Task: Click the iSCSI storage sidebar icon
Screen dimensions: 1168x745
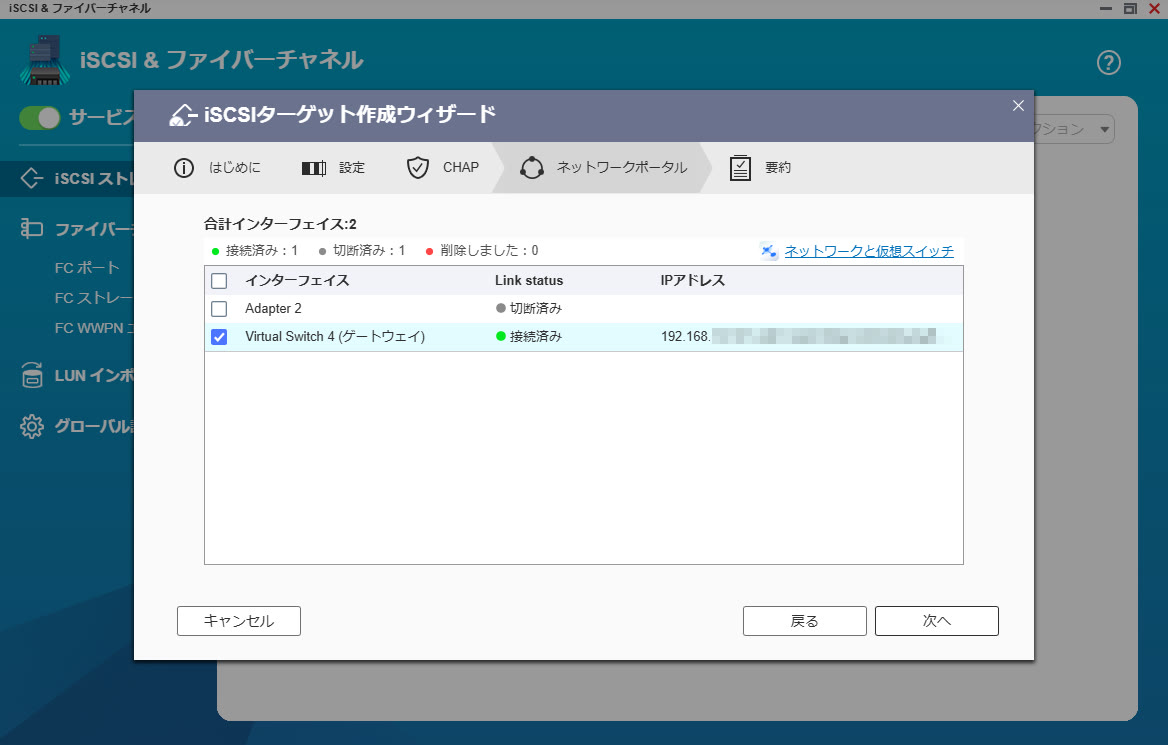Action: (31, 179)
